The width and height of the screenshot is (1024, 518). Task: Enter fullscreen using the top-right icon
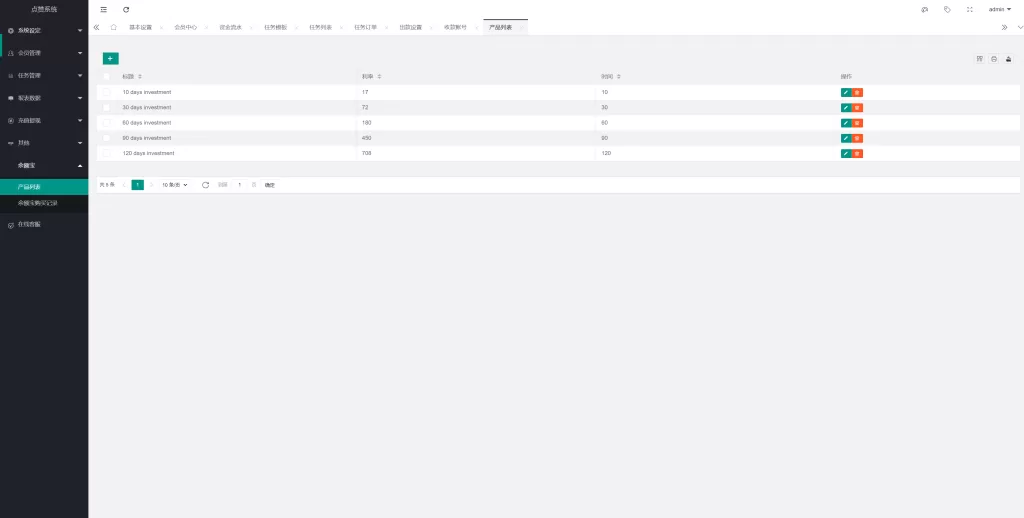click(969, 9)
